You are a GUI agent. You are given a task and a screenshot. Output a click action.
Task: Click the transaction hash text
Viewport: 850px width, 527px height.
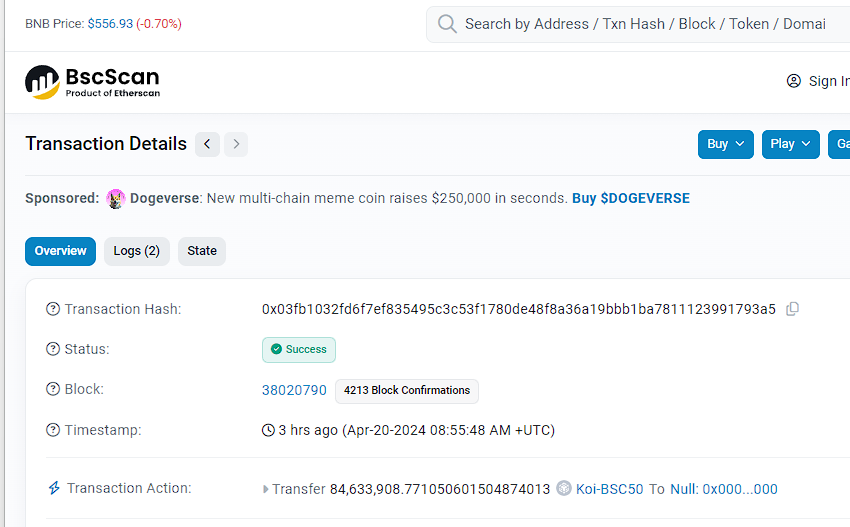(x=519, y=309)
